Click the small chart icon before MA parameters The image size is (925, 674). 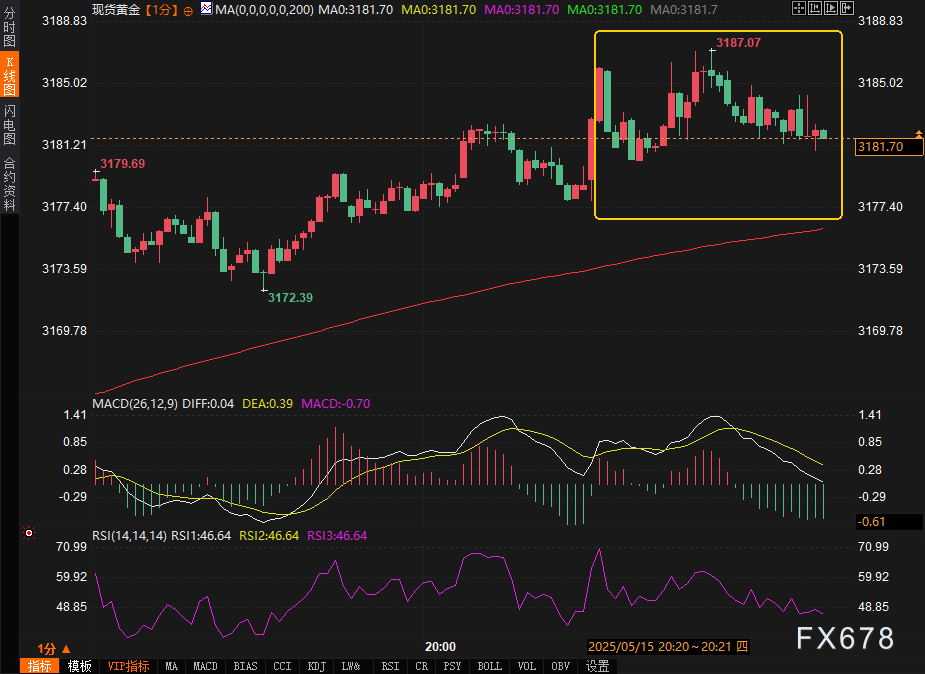click(206, 8)
